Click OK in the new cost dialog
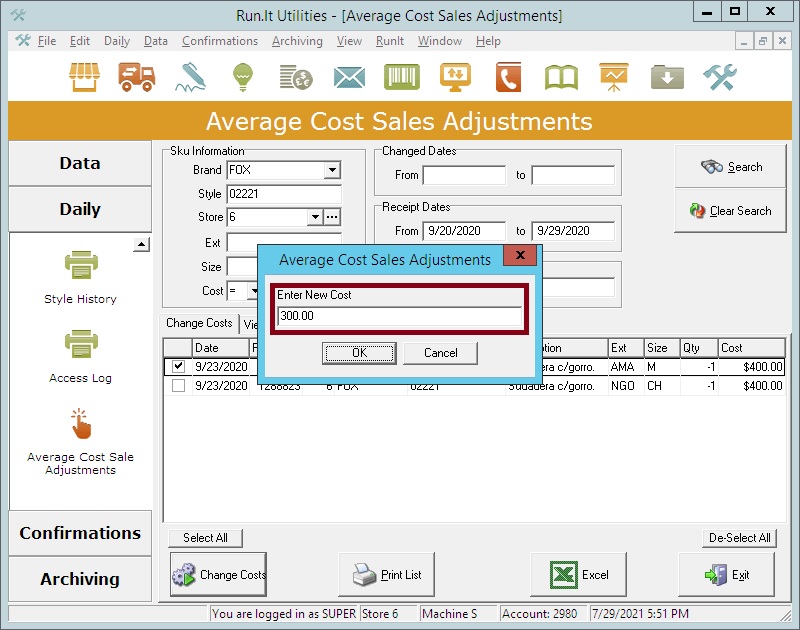This screenshot has width=800, height=630. pos(359,353)
